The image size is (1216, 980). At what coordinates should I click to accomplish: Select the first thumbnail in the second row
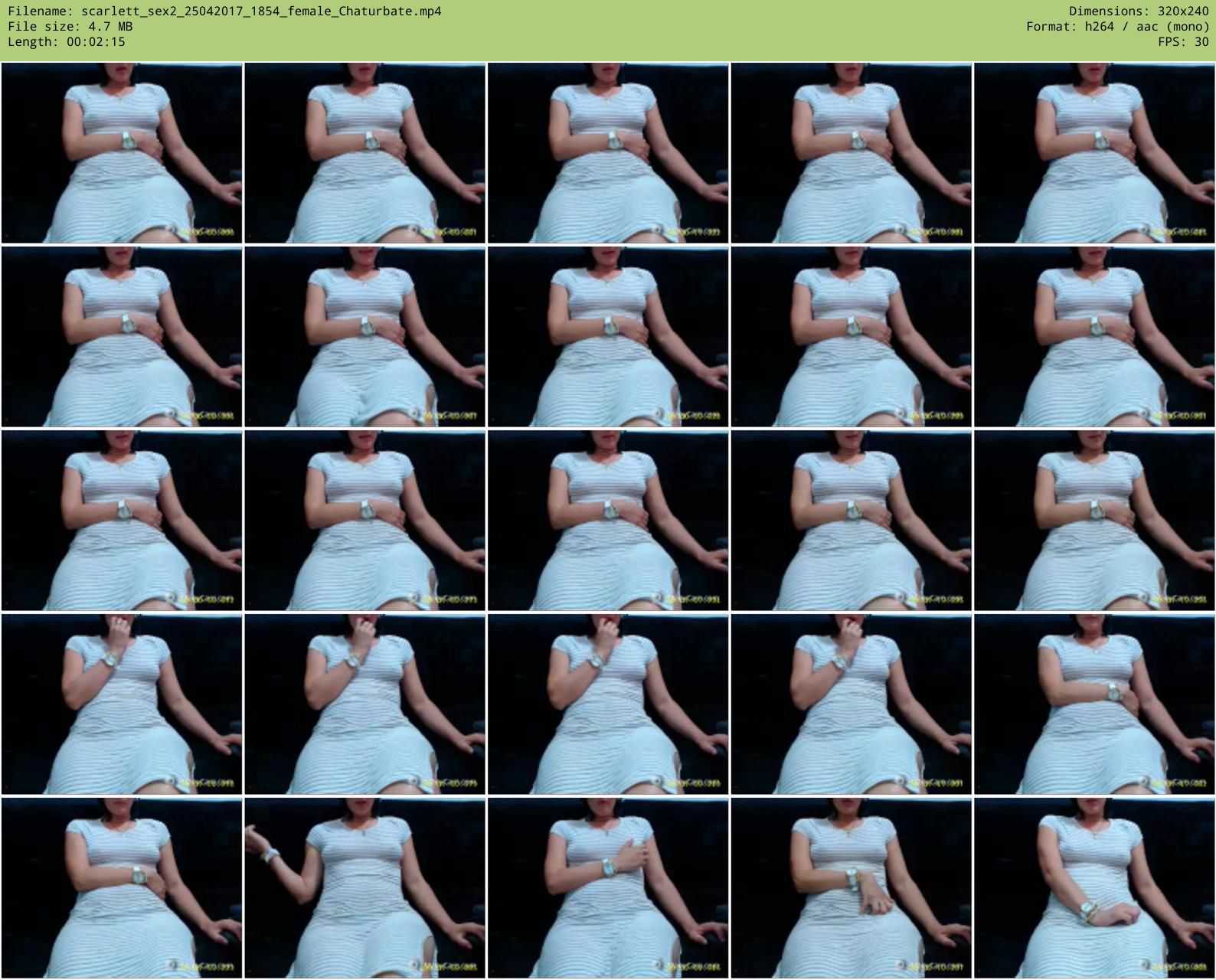[x=122, y=337]
